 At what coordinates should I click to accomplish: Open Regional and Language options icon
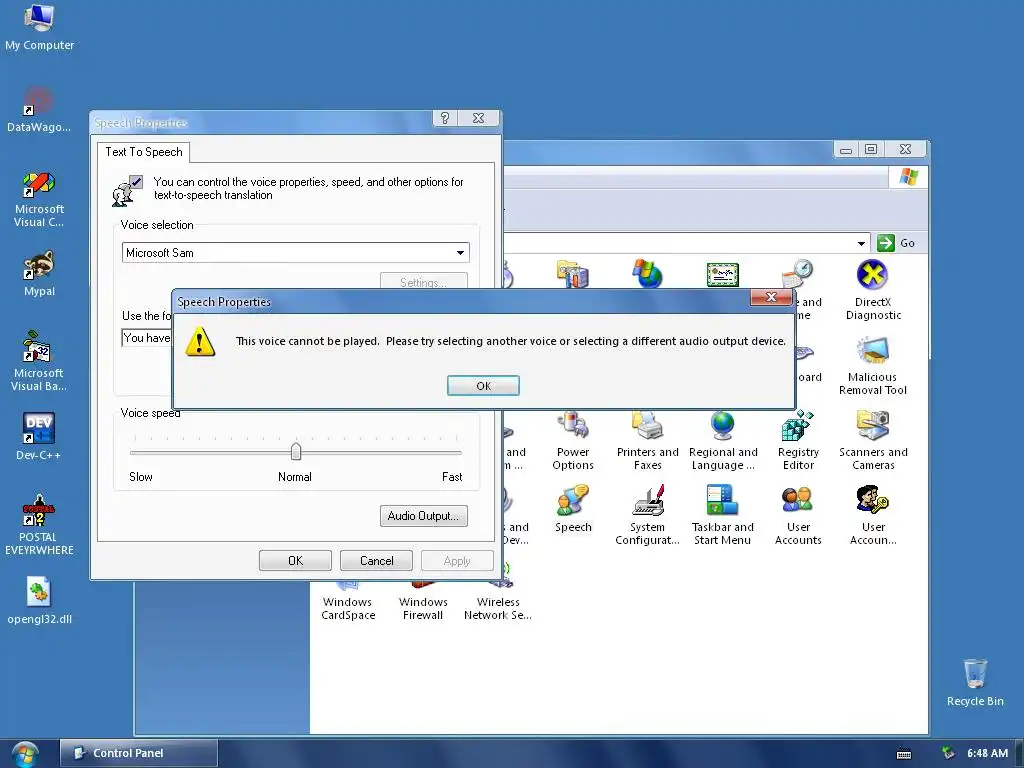pyautogui.click(x=722, y=440)
